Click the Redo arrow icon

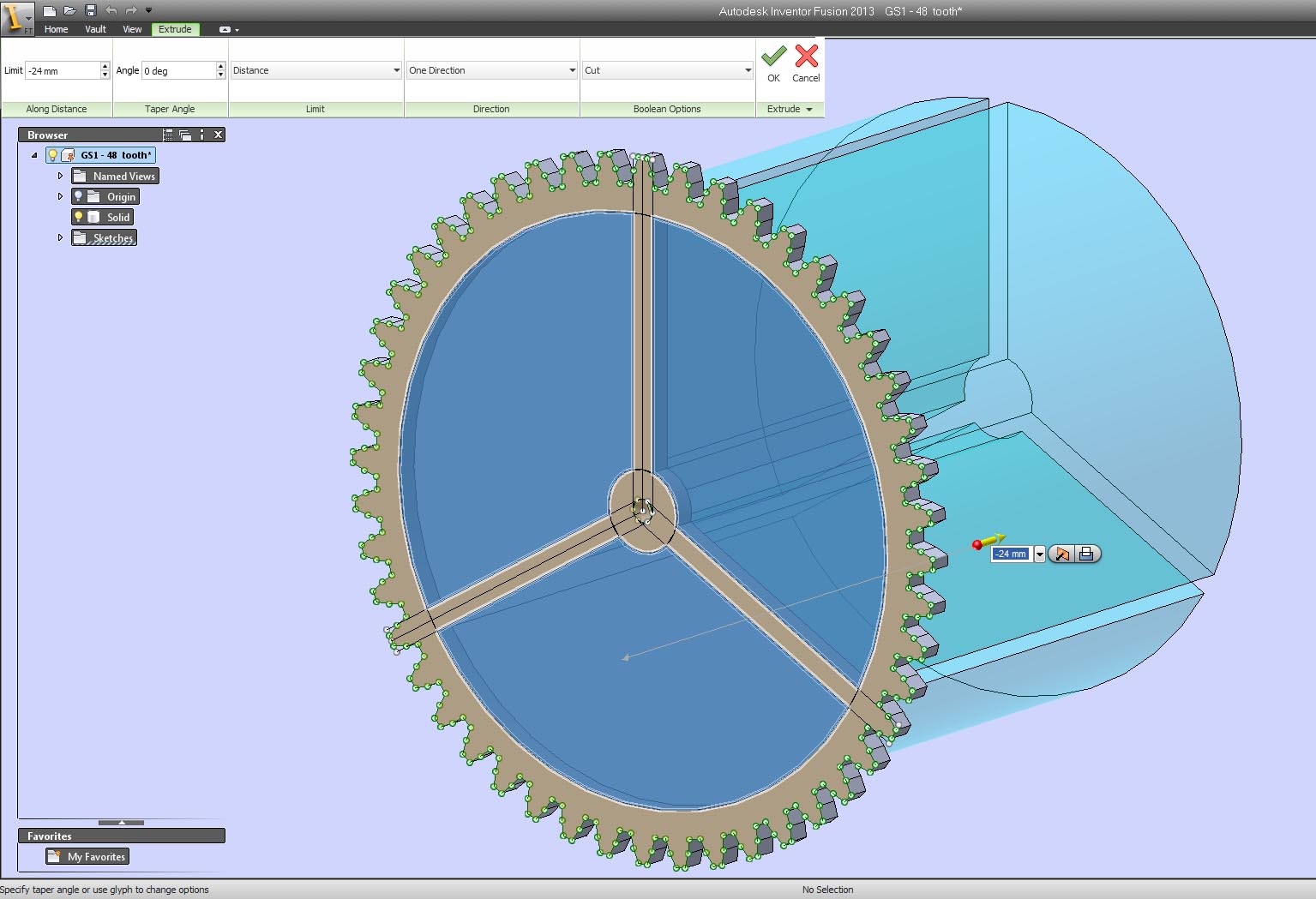click(x=132, y=10)
